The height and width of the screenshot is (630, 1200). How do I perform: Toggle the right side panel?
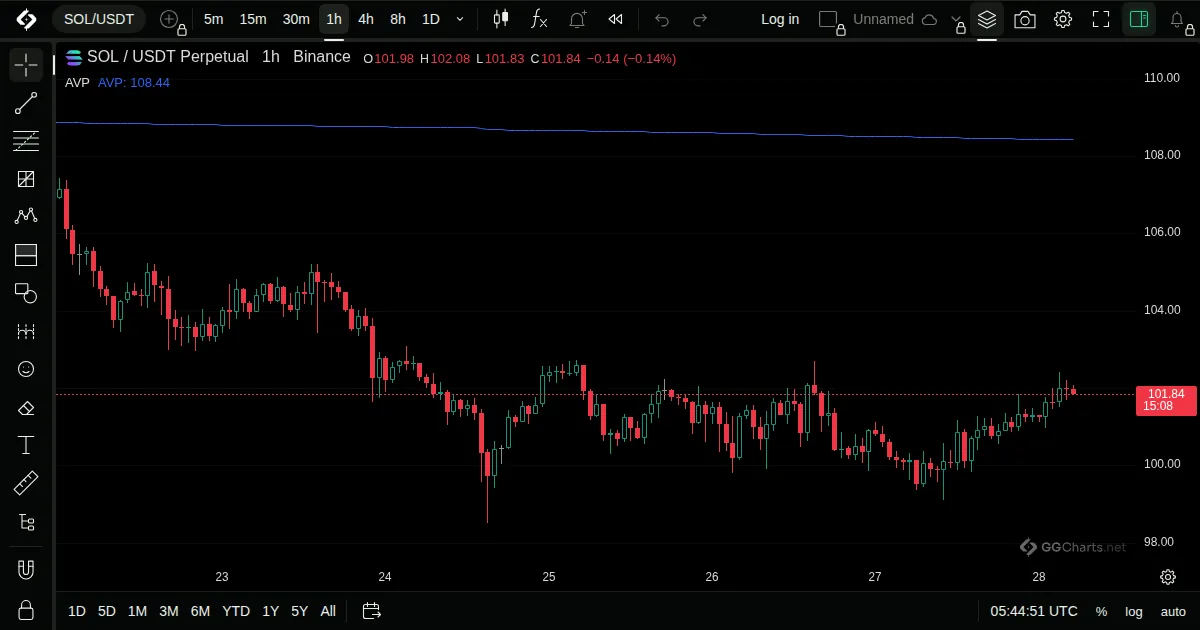[1139, 19]
